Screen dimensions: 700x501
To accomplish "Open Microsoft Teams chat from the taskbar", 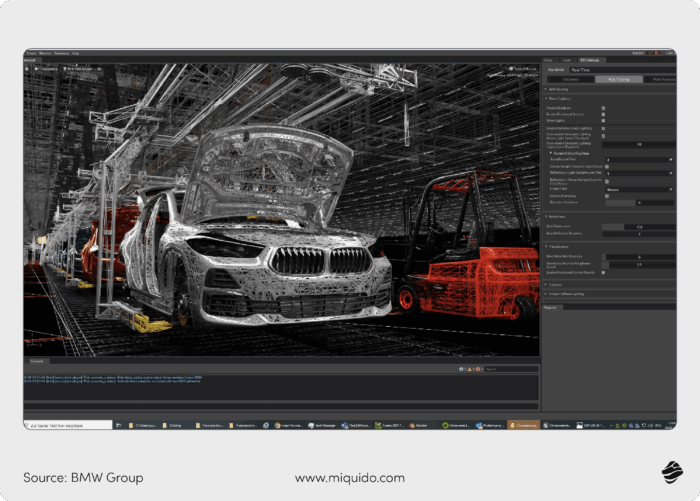I will 355,426.
